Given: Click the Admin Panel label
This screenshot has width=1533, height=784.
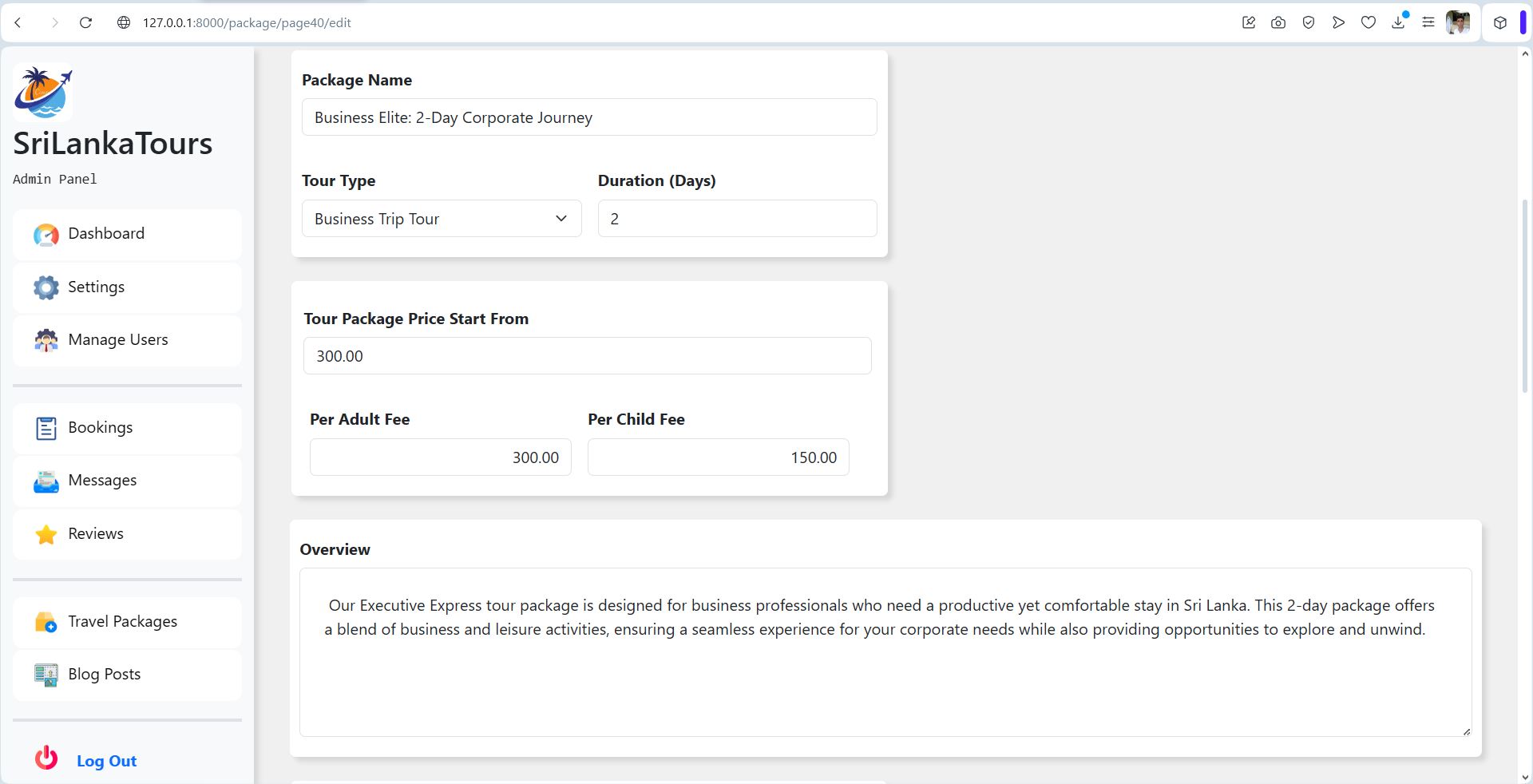Looking at the screenshot, I should [x=54, y=180].
